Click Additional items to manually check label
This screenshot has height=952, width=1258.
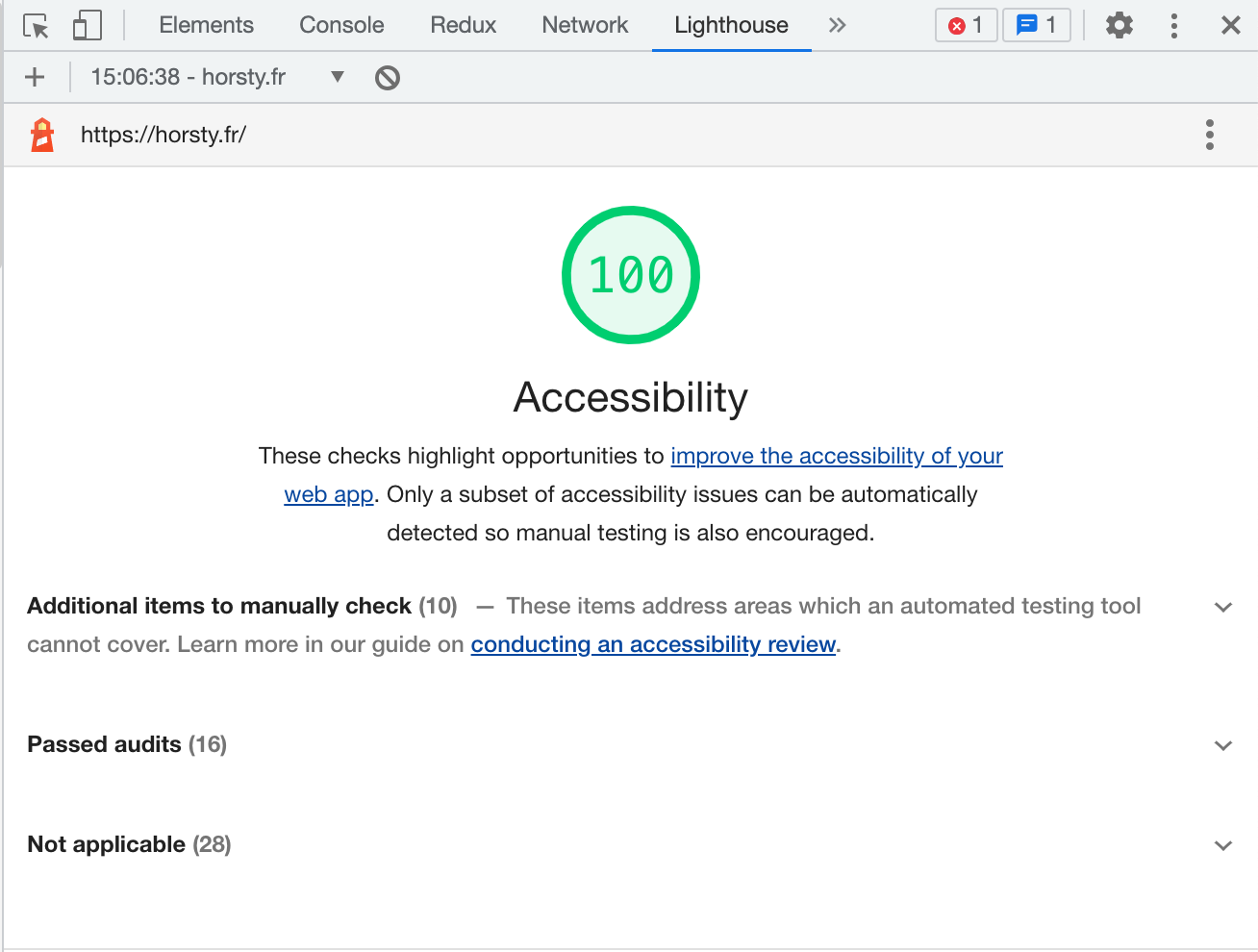219,606
